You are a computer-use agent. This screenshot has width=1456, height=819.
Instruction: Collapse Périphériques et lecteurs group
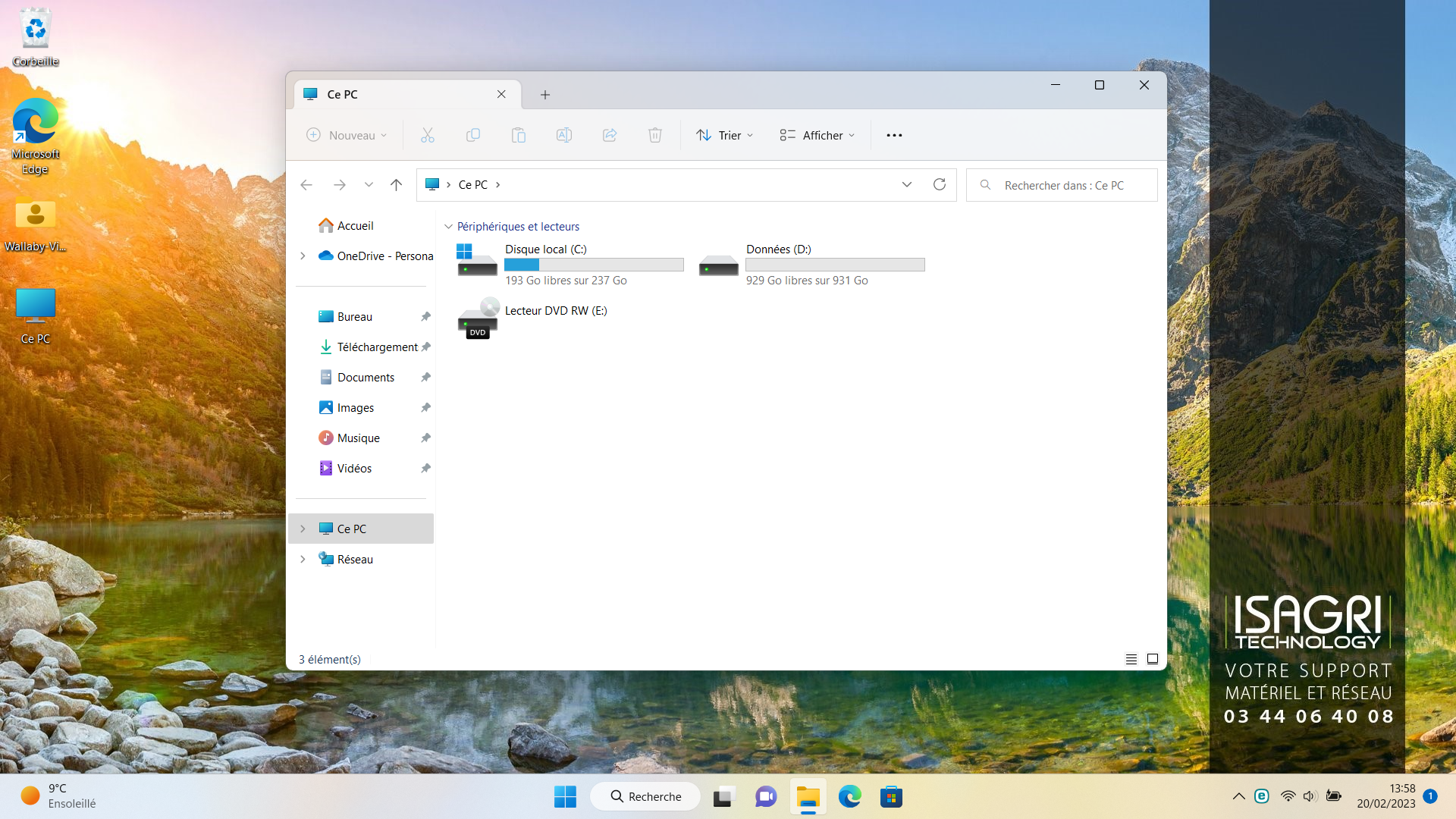448,226
